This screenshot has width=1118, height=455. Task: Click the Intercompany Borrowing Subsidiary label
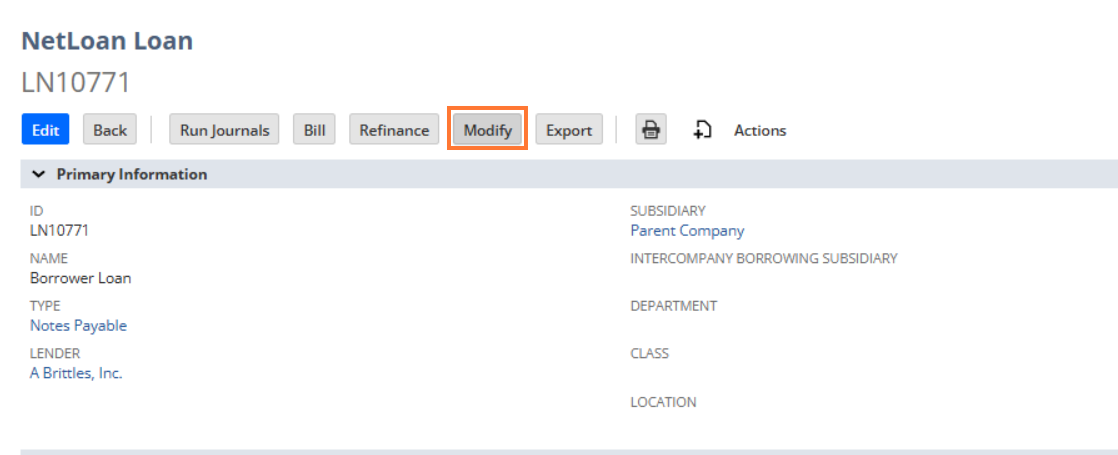763,258
